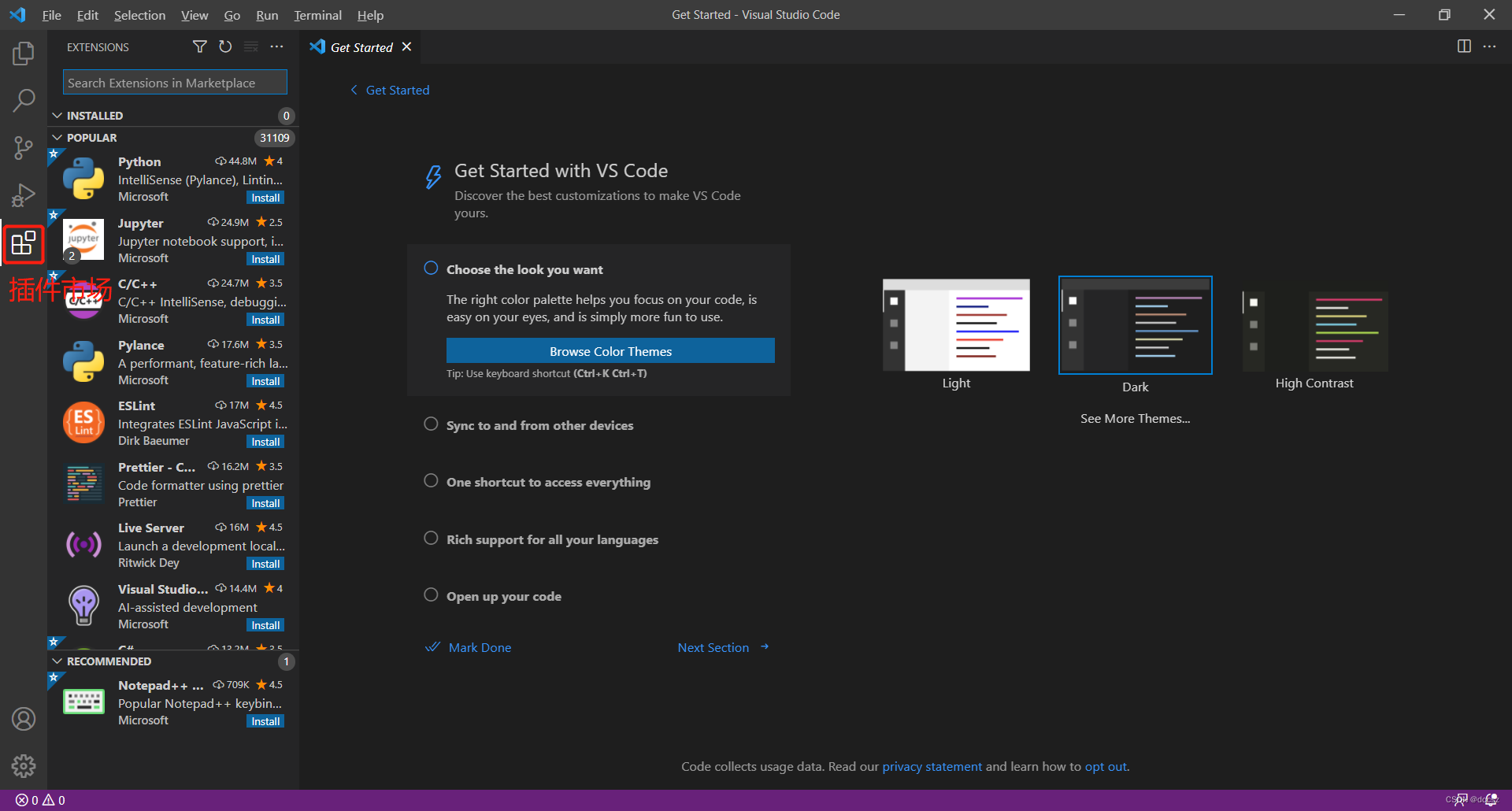Open the Explorer view in activity bar
The height and width of the screenshot is (811, 1512).
[x=24, y=54]
